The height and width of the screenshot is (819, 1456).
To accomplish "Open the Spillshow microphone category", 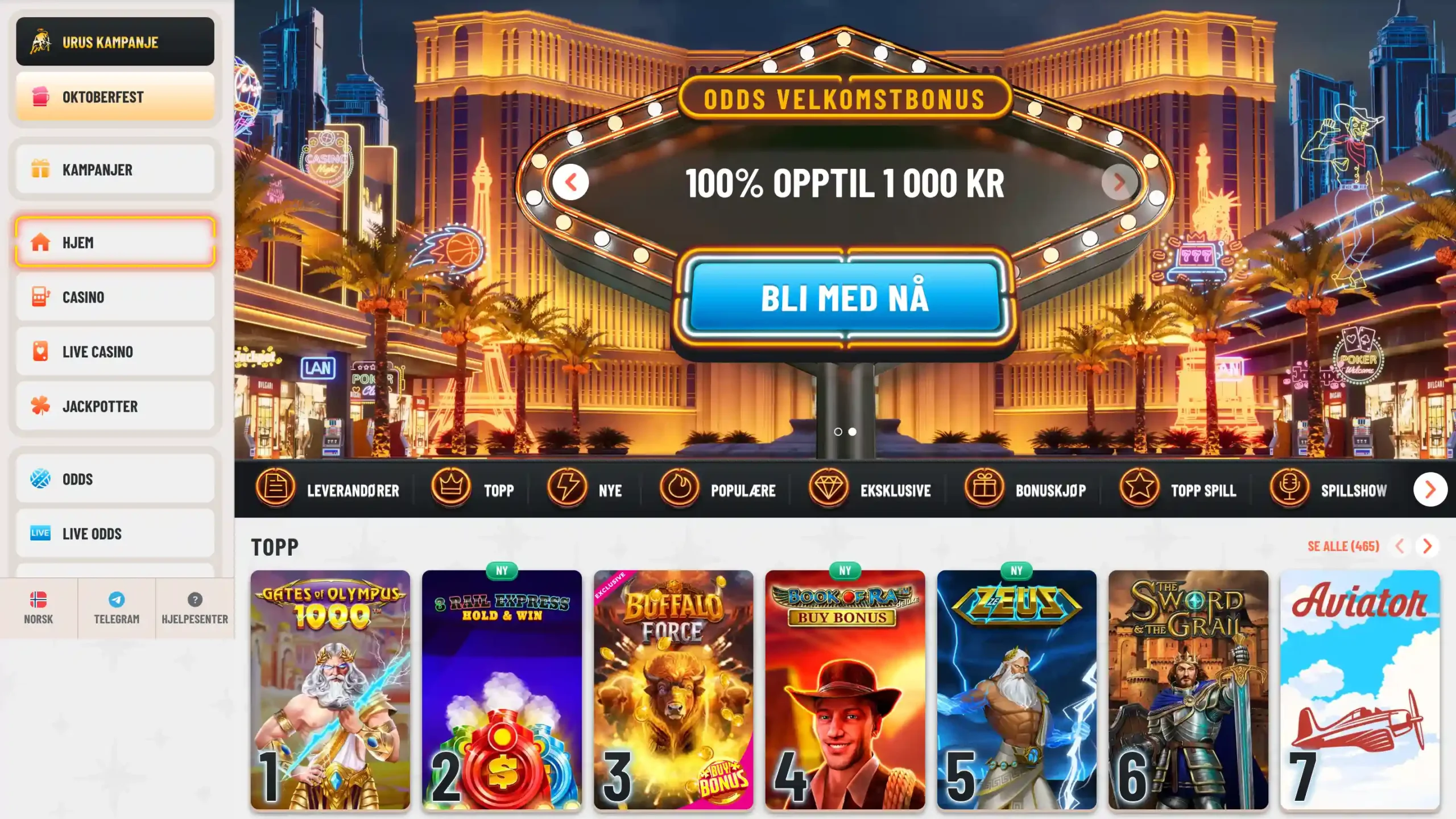I will point(1289,488).
